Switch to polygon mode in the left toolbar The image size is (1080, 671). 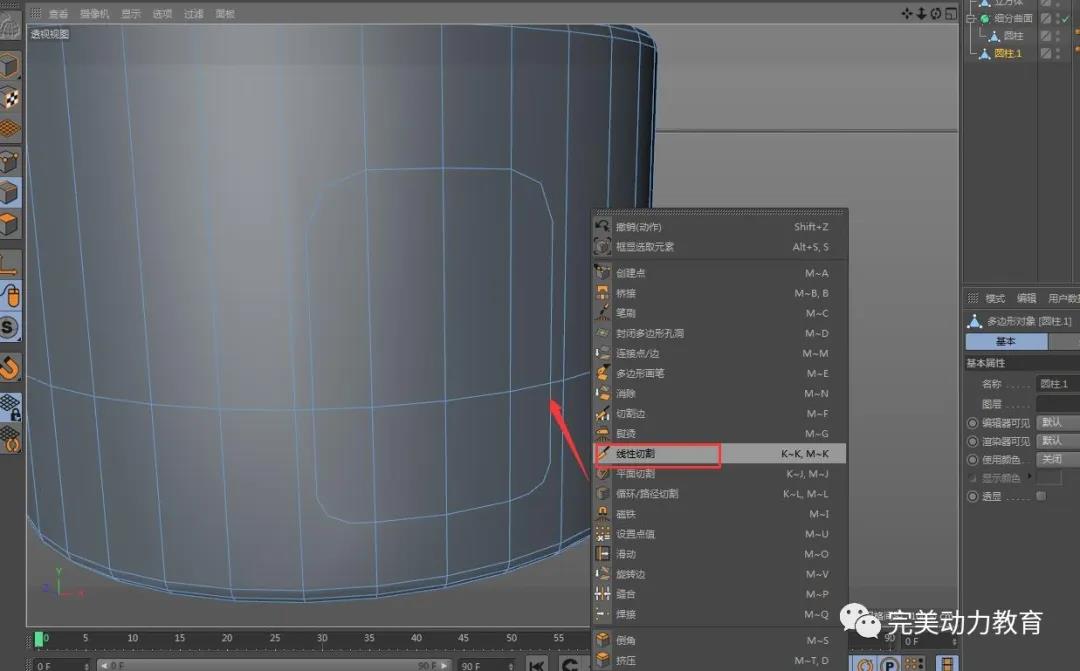tap(10, 224)
